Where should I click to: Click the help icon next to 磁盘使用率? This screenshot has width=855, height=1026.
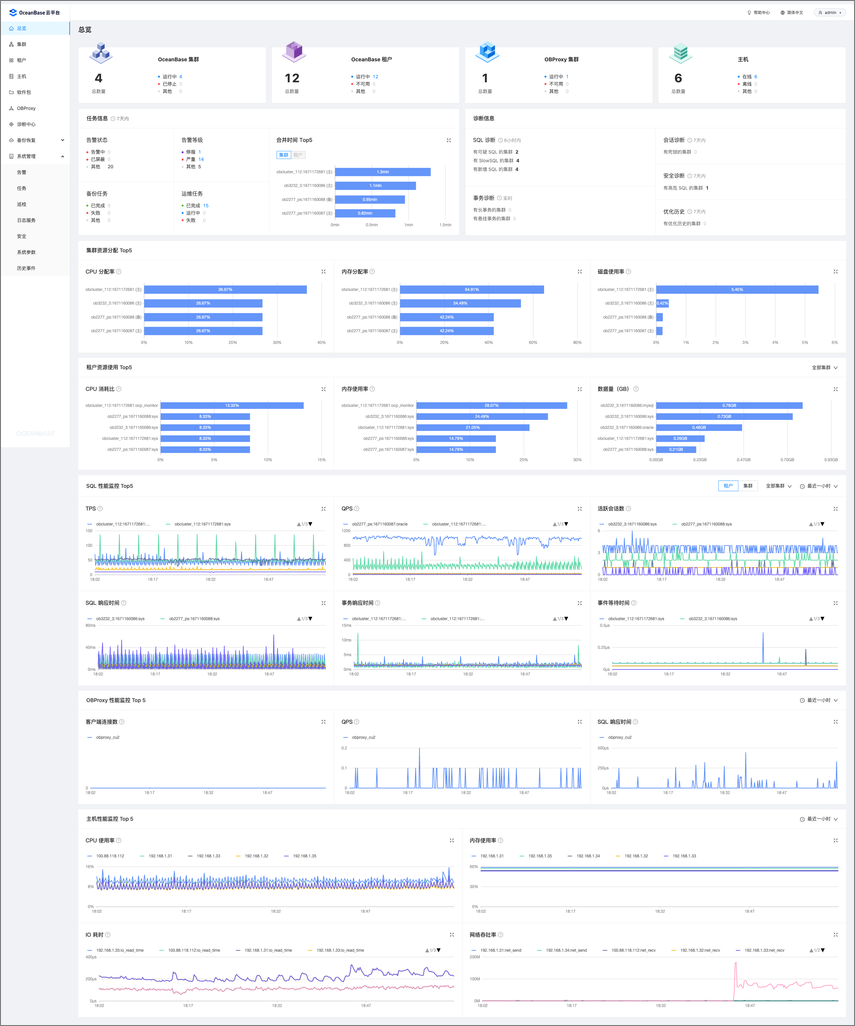(629, 272)
